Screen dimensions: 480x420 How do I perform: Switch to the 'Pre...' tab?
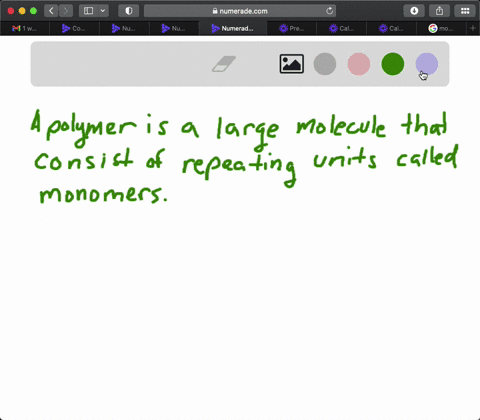pyautogui.click(x=292, y=29)
